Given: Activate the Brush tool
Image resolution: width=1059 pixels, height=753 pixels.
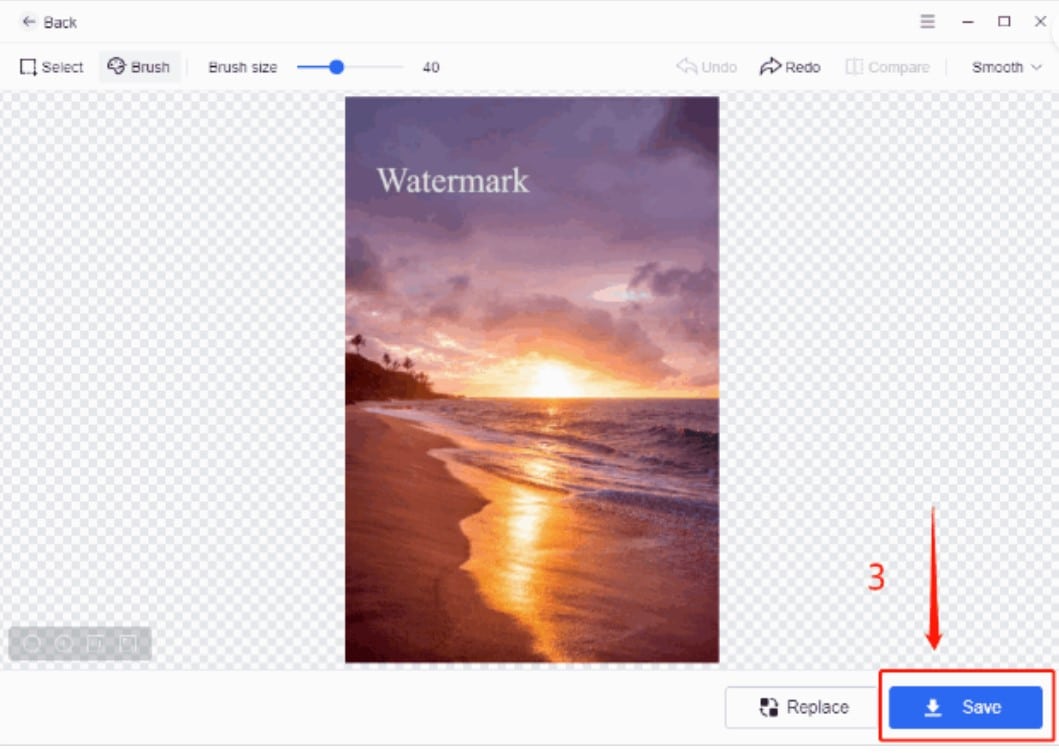Looking at the screenshot, I should pyautogui.click(x=139, y=67).
